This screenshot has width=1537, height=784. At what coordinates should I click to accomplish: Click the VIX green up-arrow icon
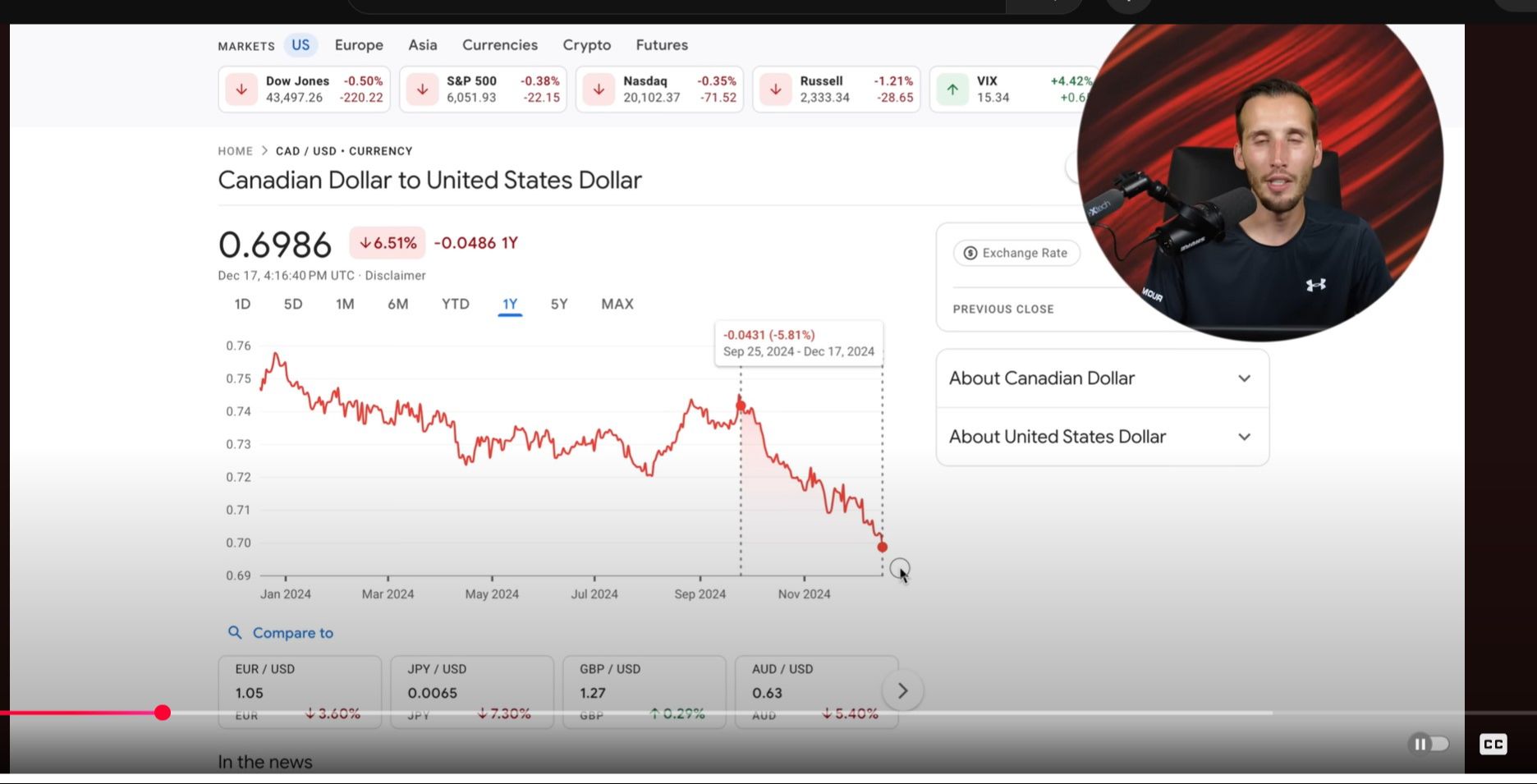click(x=952, y=89)
